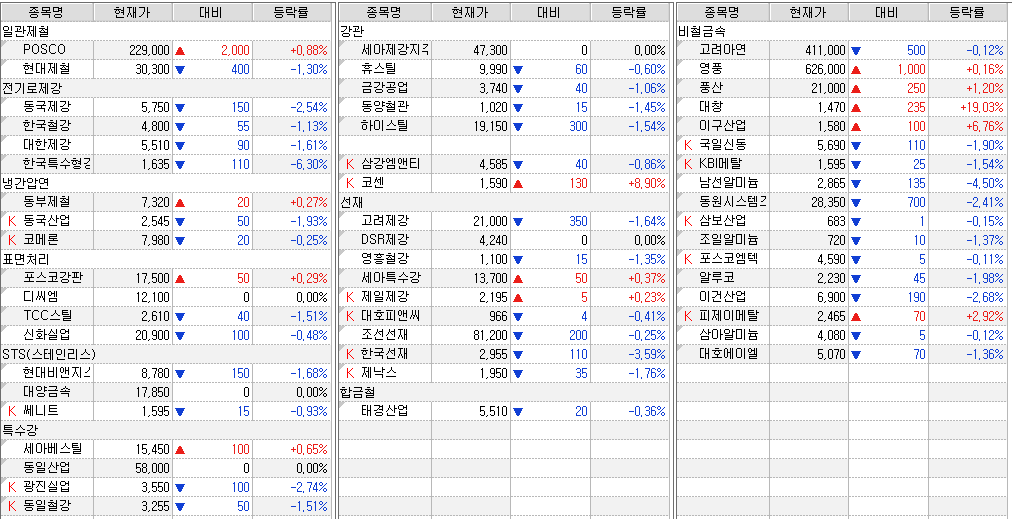Click the K marker beside 동국산업
Image resolution: width=1012 pixels, height=519 pixels.
coord(12,221)
